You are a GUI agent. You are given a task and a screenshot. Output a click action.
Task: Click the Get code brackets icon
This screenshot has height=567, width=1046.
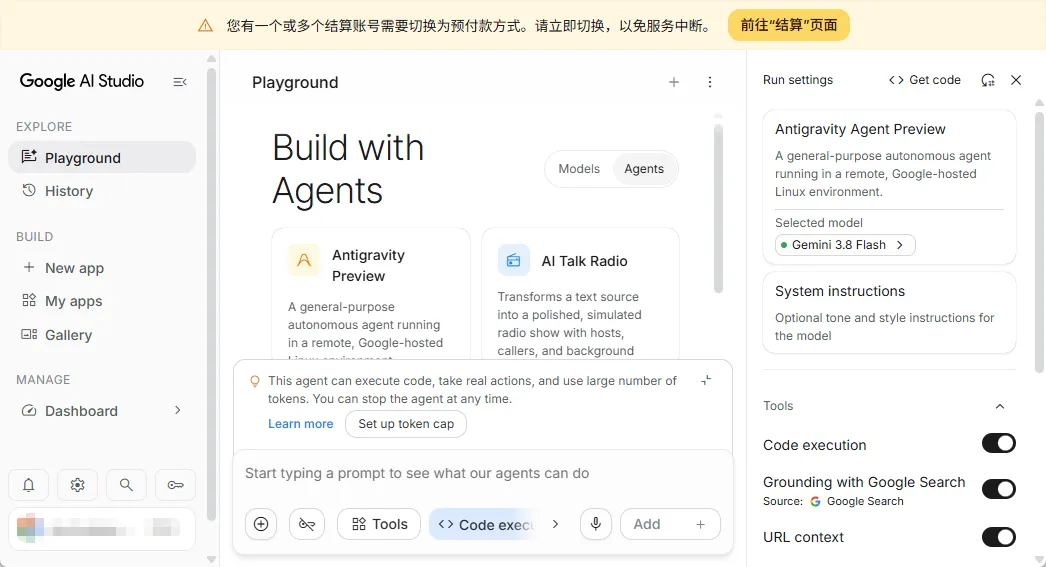pos(896,80)
